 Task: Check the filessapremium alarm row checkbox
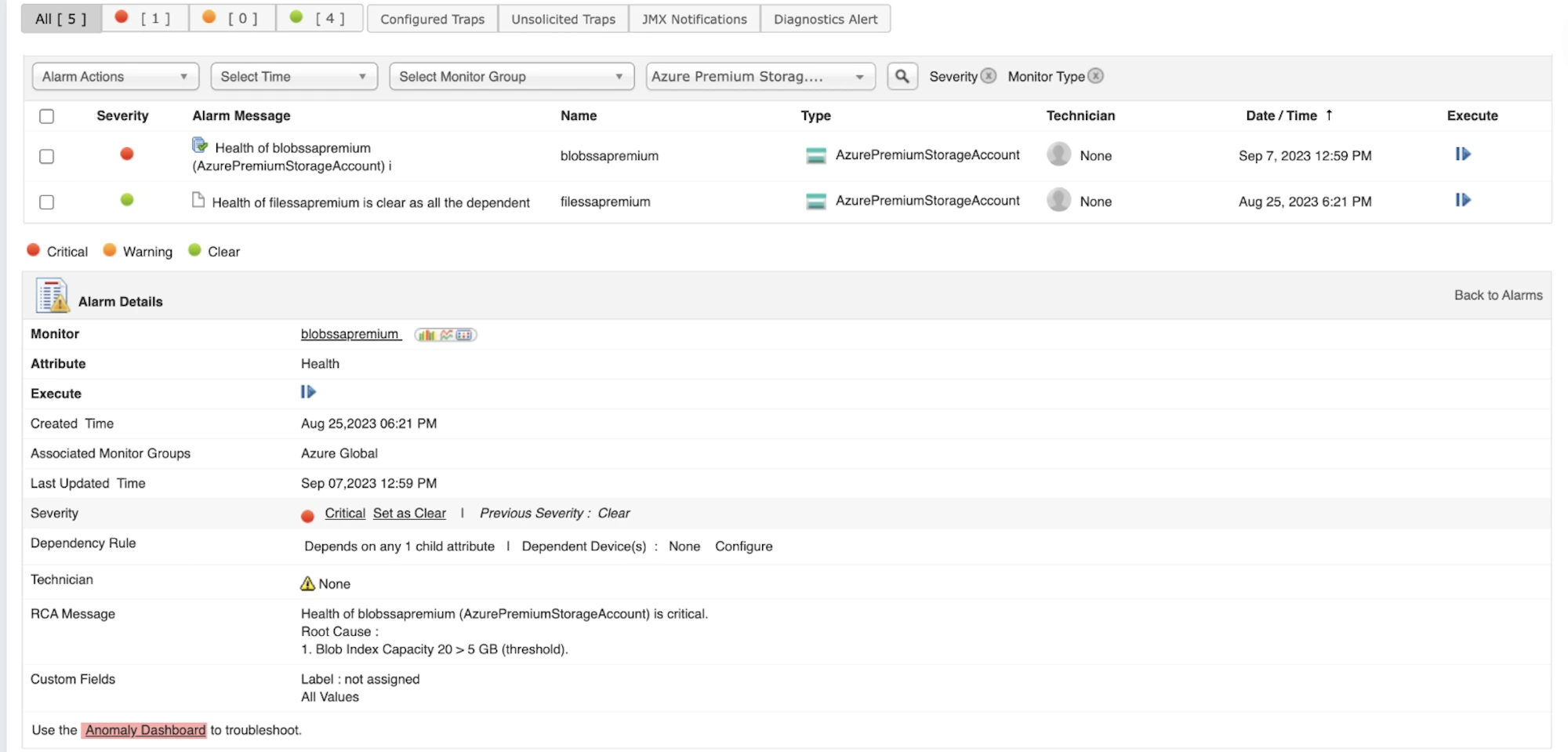coord(47,202)
